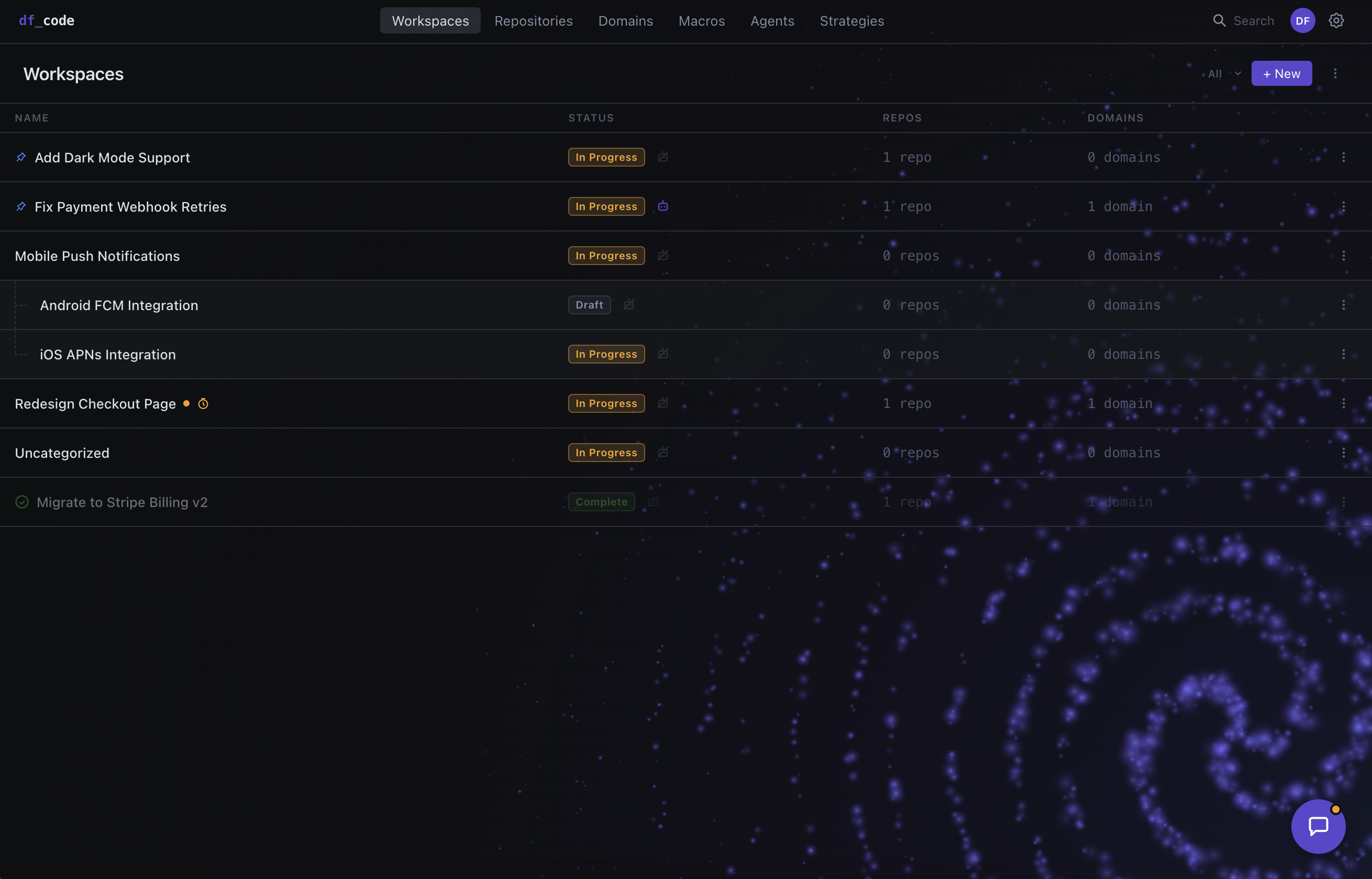Switch to the Agents tab
Image resolution: width=1372 pixels, height=879 pixels.
click(x=772, y=20)
